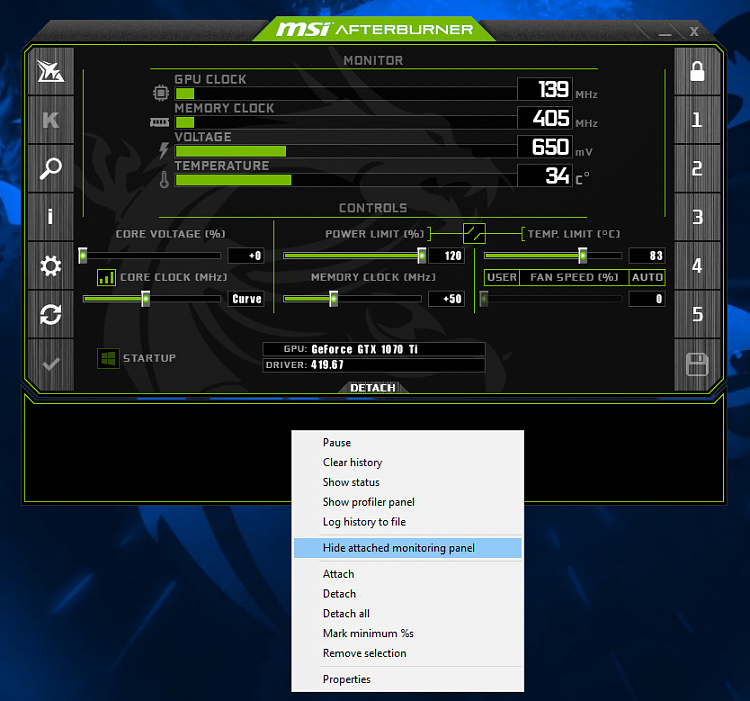The width and height of the screenshot is (750, 701).
Task: Click the GPU Clock 139 MHz readout
Action: [545, 89]
